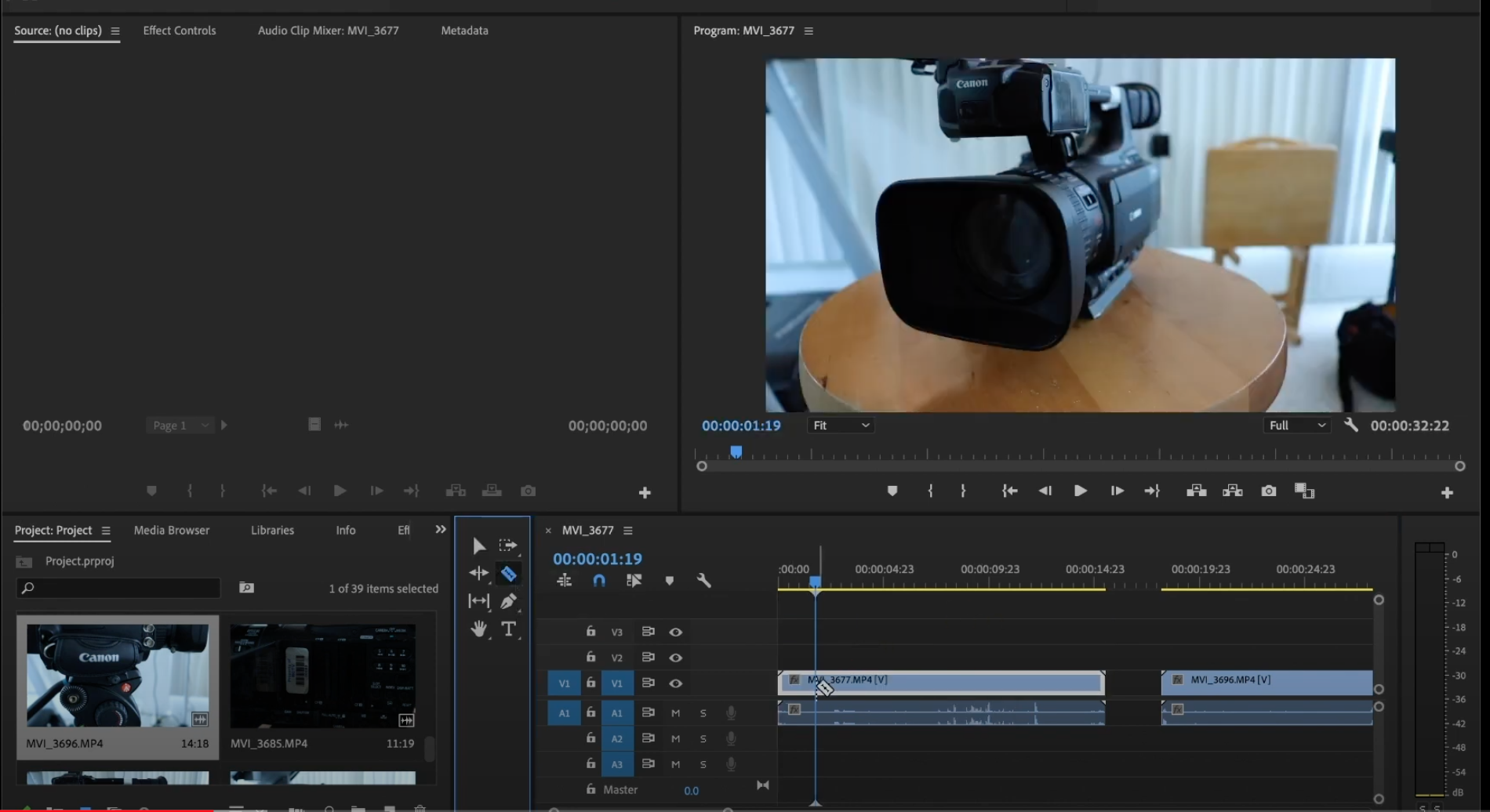
Task: Select the Selection tool arrow
Action: click(x=478, y=546)
